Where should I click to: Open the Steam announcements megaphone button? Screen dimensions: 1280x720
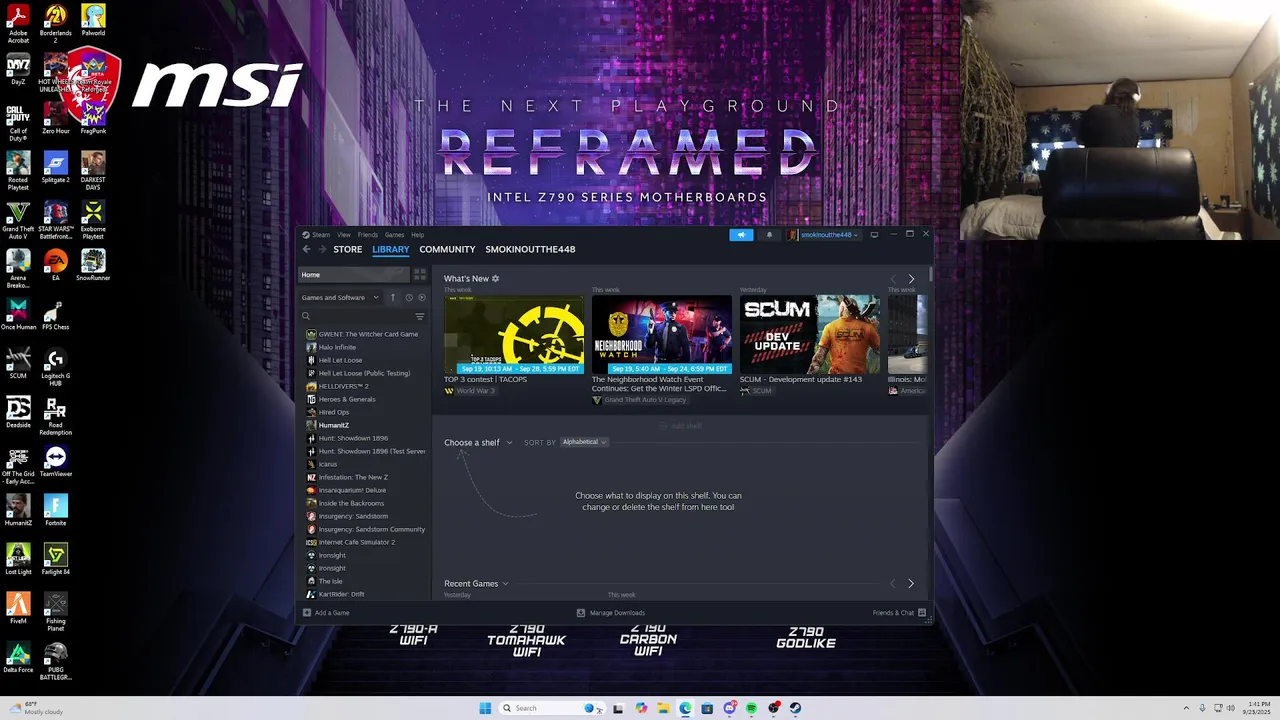[741, 235]
